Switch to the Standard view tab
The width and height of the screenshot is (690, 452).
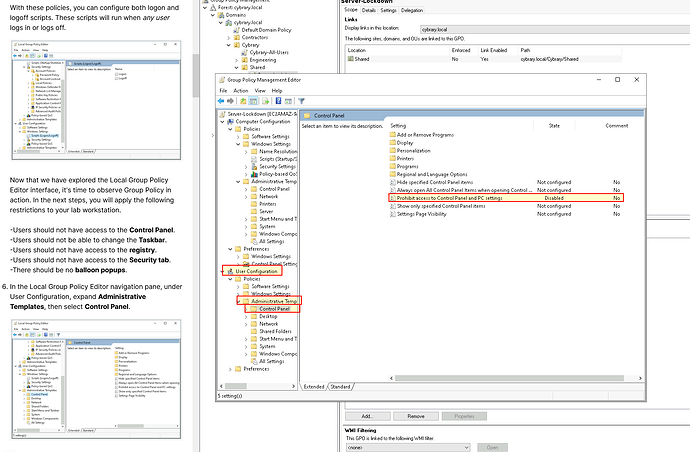(x=341, y=386)
